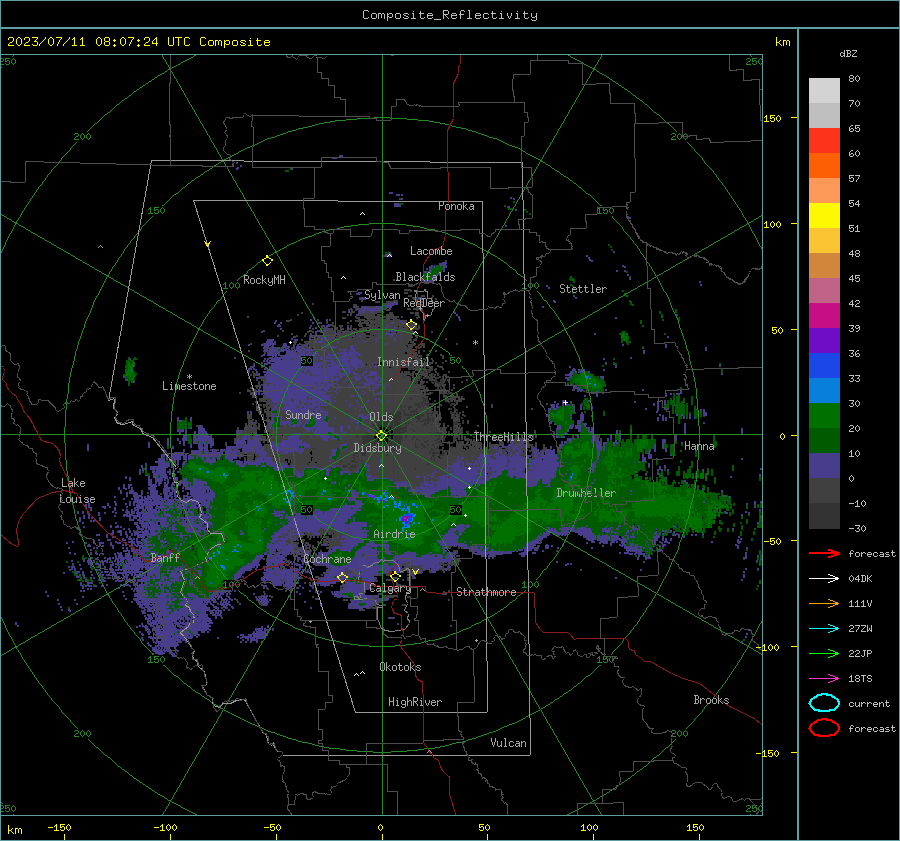Click the 'Calgary' city label

[x=390, y=588]
